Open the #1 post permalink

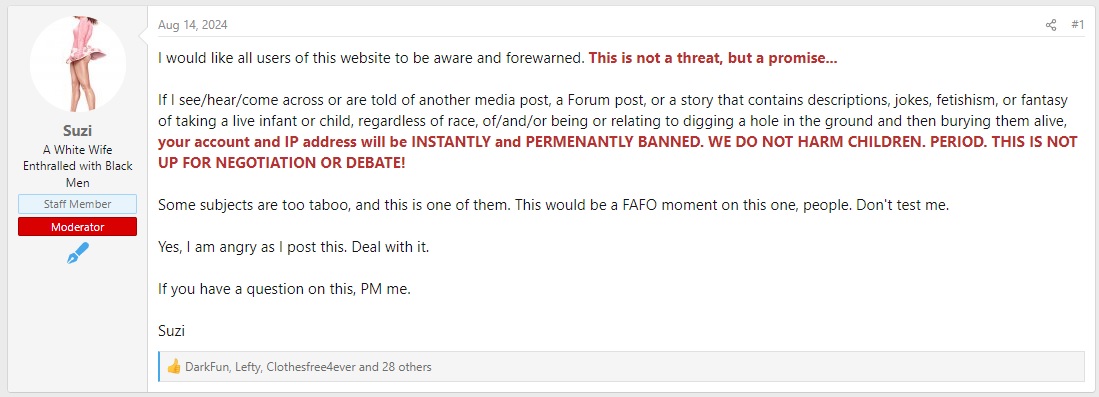point(1077,25)
